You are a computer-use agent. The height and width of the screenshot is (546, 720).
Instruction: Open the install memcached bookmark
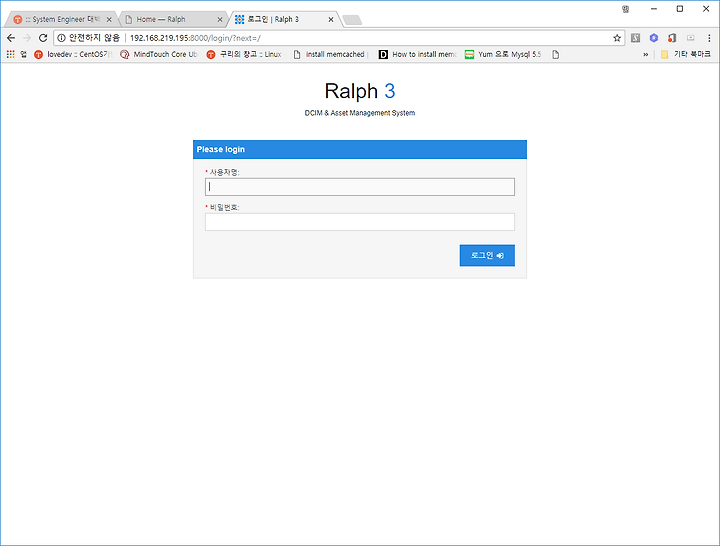pos(331,55)
